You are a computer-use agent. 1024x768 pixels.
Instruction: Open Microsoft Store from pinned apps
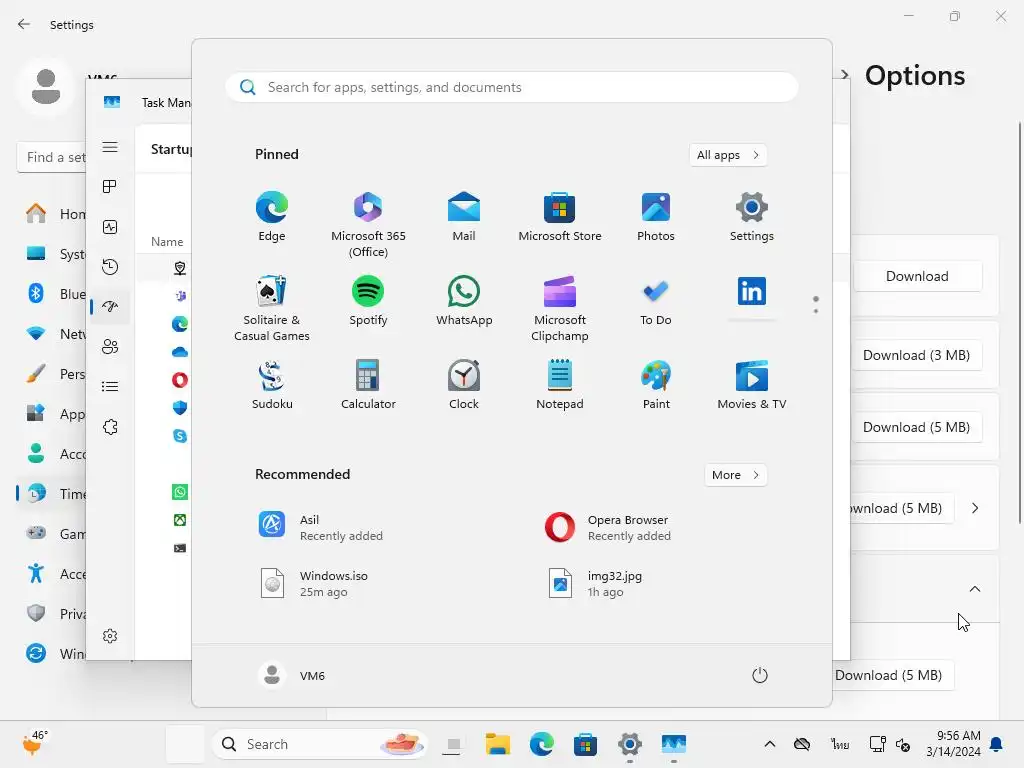tap(560, 217)
